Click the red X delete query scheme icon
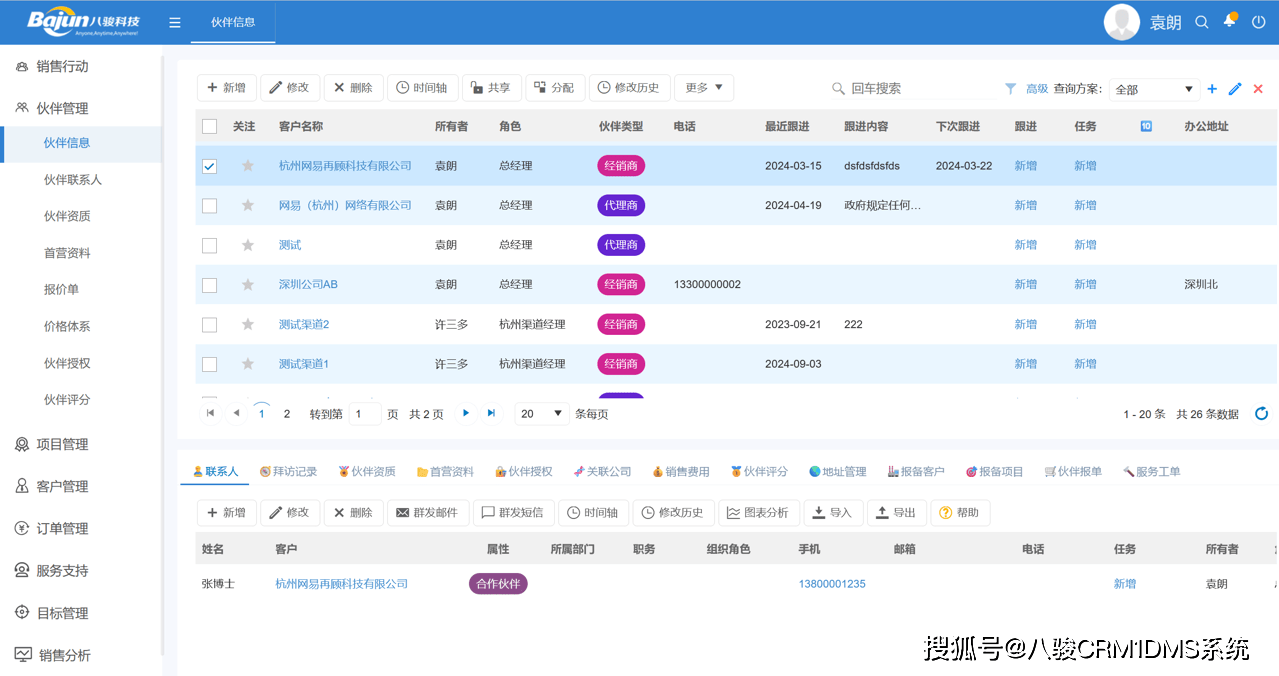The width and height of the screenshot is (1279, 676). click(1258, 89)
